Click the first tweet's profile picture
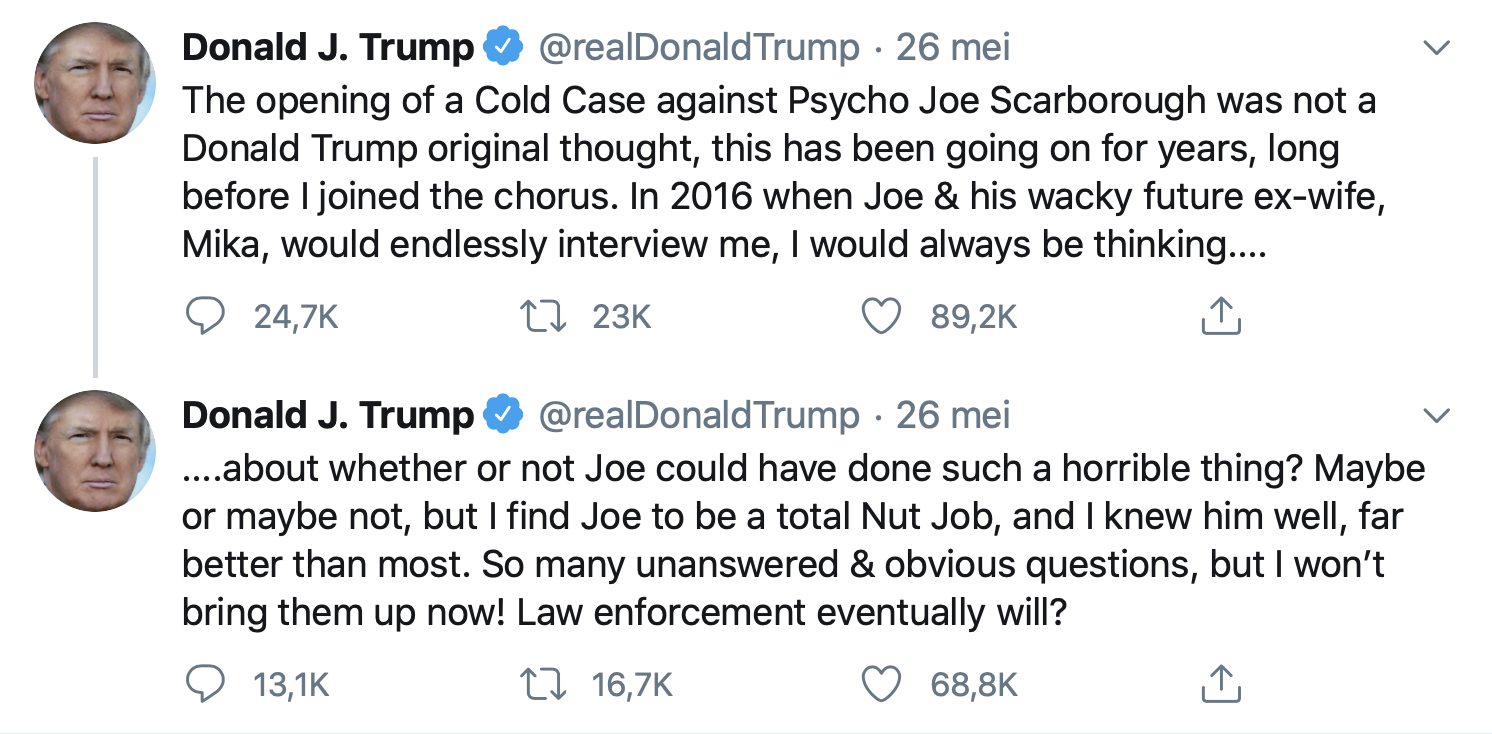Screen dimensions: 1492x734 coord(95,84)
